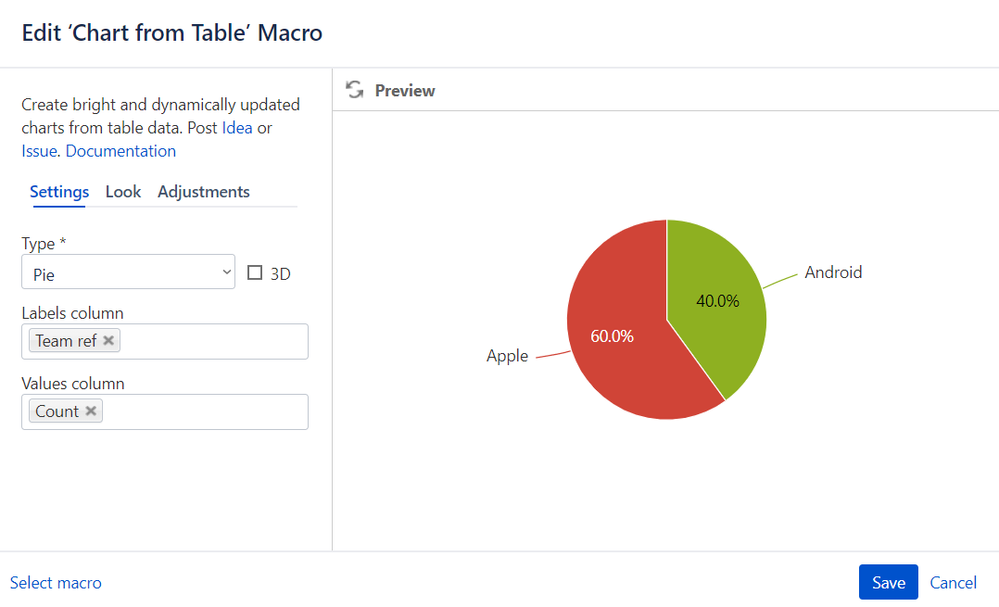Open the Documentation link
The height and width of the screenshot is (607, 999).
[x=120, y=151]
